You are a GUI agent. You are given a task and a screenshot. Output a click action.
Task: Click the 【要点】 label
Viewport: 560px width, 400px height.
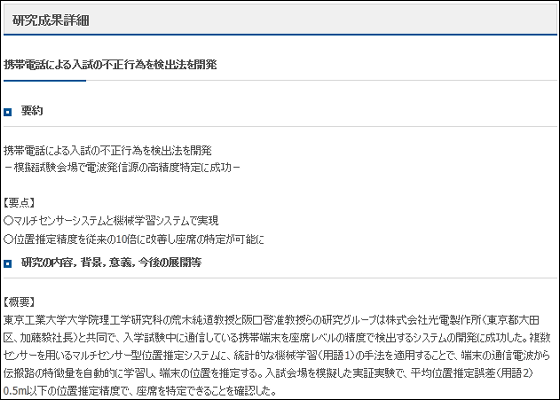(x=19, y=203)
